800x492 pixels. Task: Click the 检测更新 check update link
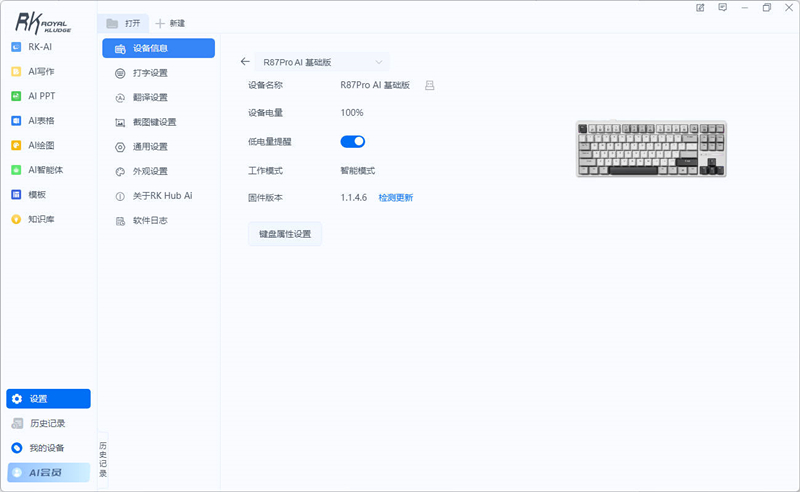(x=395, y=198)
